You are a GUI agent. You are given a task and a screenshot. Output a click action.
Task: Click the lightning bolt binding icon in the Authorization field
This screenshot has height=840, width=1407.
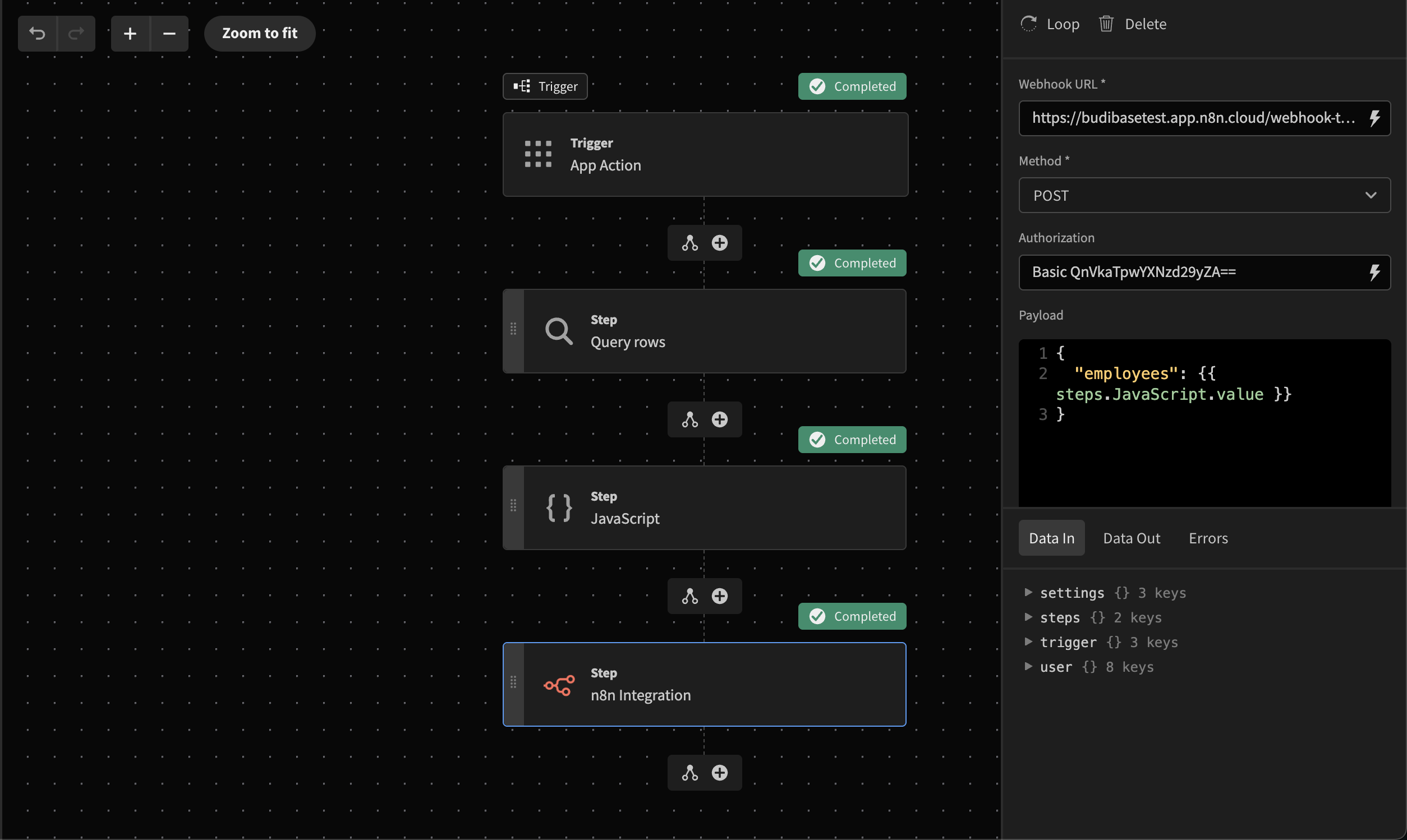click(x=1374, y=273)
